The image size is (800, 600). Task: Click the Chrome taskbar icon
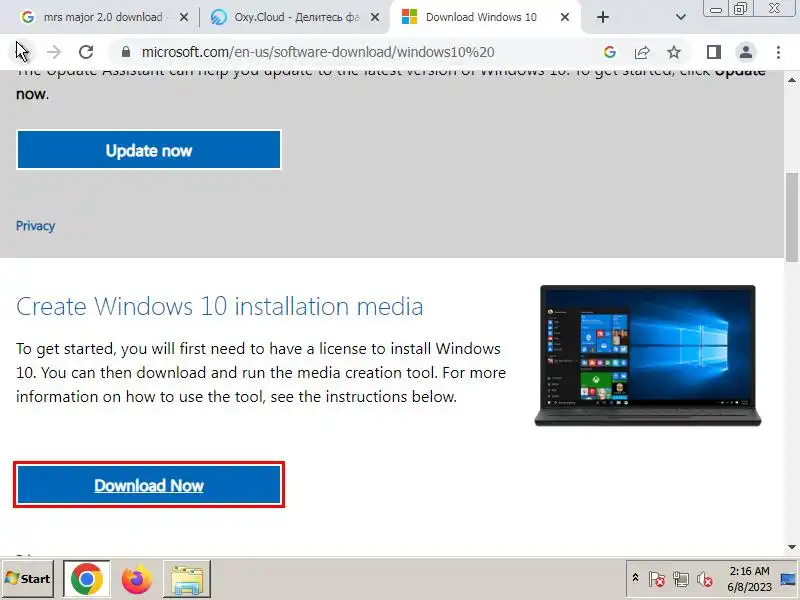(87, 579)
